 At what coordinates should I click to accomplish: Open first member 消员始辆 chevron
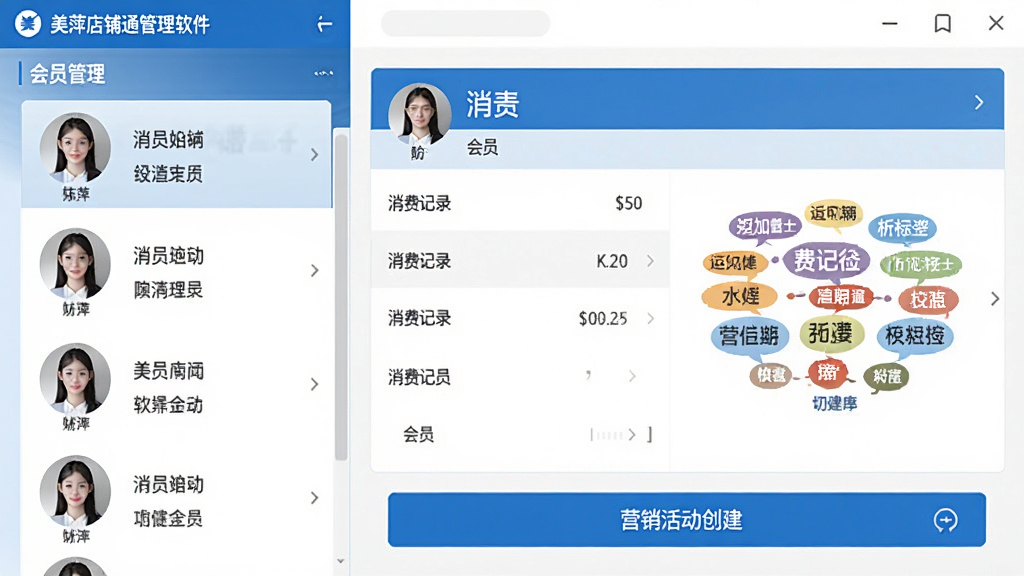[315, 155]
